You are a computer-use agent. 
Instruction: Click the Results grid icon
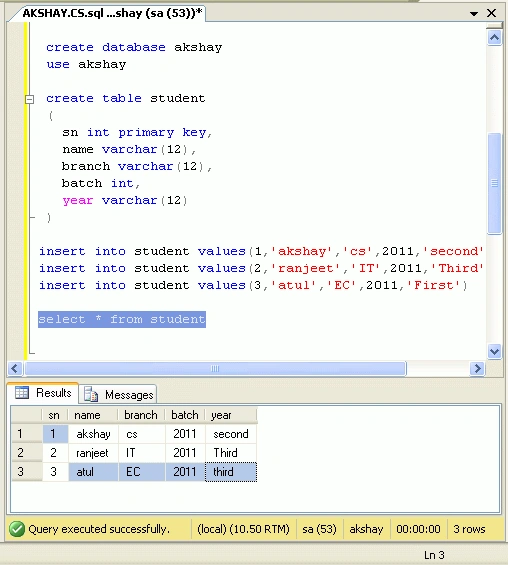(x=22, y=392)
